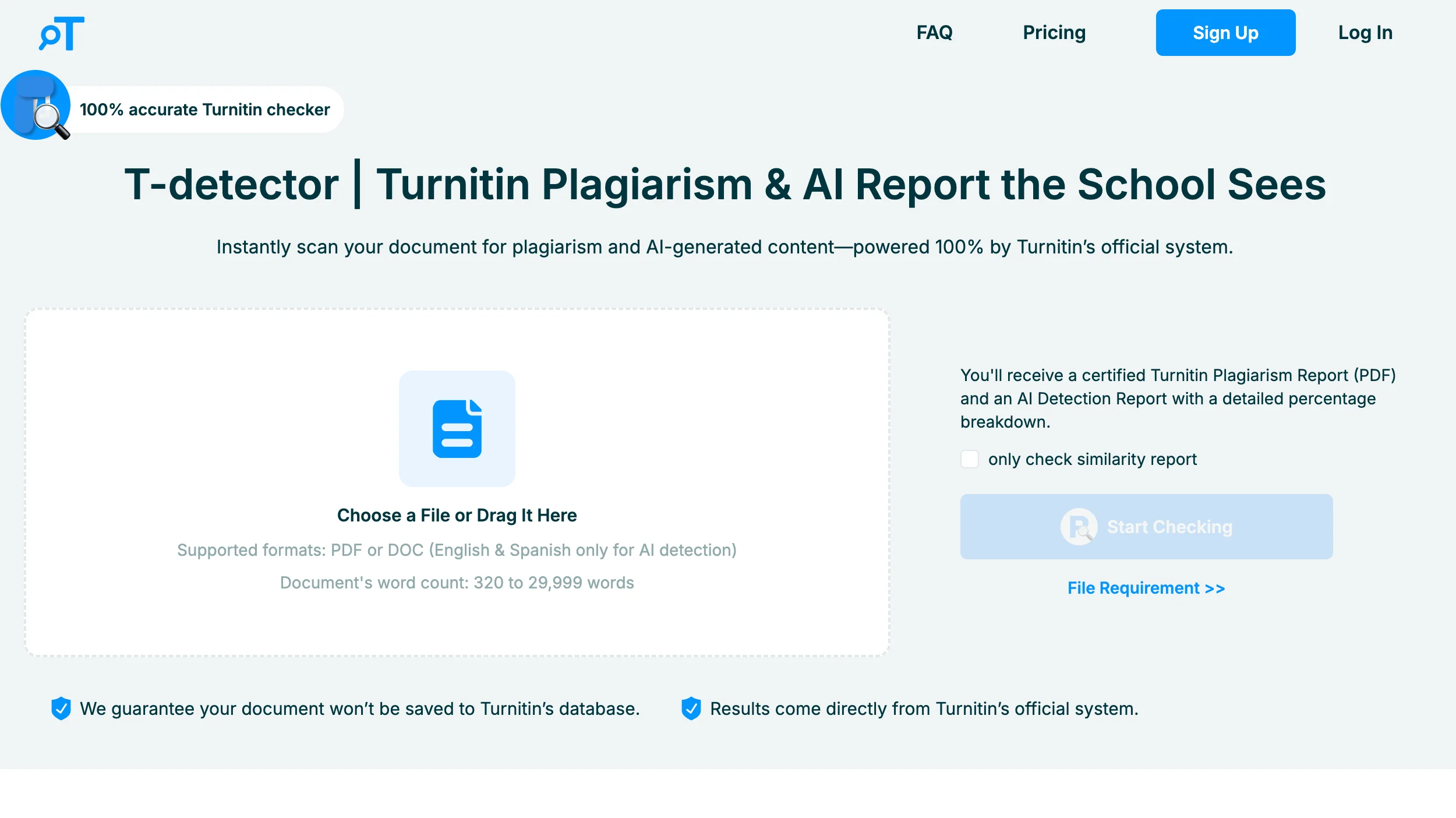Click the Start Checking button
The height and width of the screenshot is (818, 1456).
click(1147, 527)
